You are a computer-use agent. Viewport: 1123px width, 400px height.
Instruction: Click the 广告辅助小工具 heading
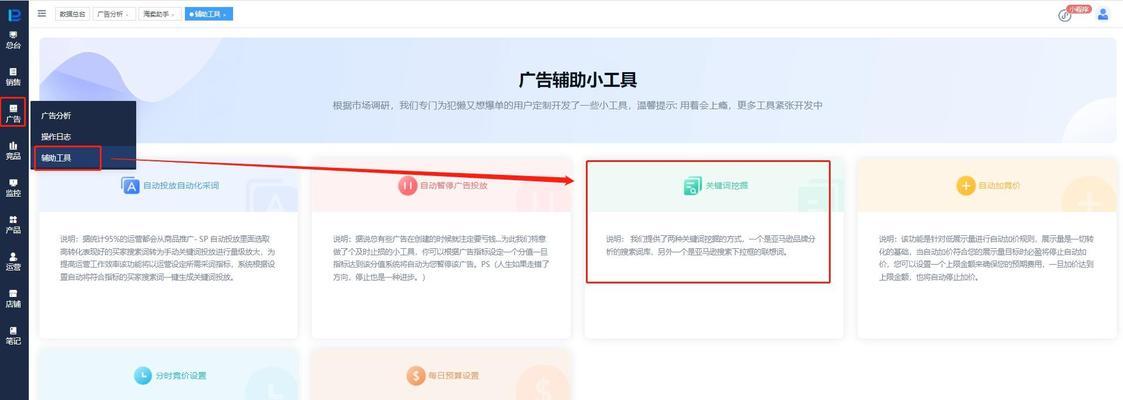point(578,79)
